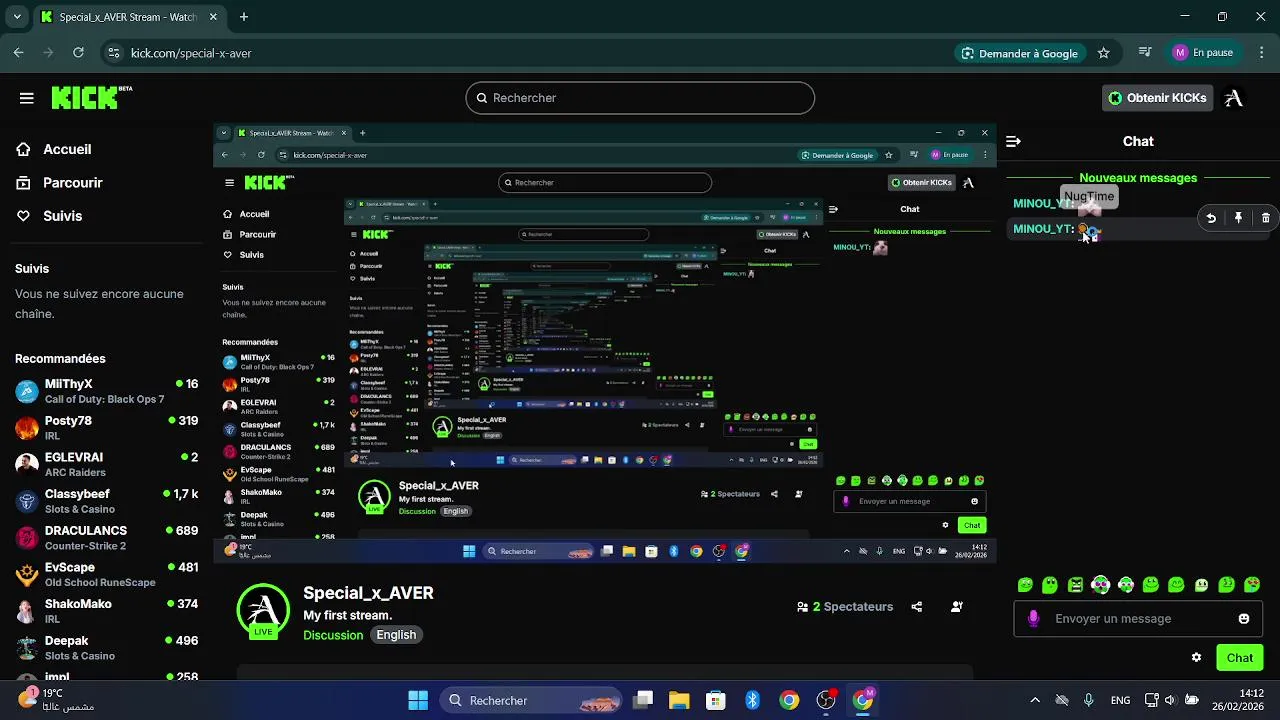The image size is (1280, 720).
Task: Open Classybeef recommended channel
Action: [x=107, y=501]
